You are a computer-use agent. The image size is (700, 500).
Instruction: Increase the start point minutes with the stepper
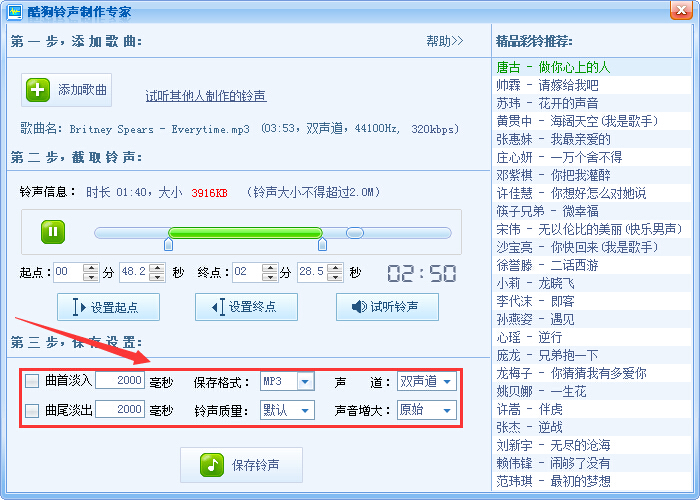pyautogui.click(x=92, y=267)
